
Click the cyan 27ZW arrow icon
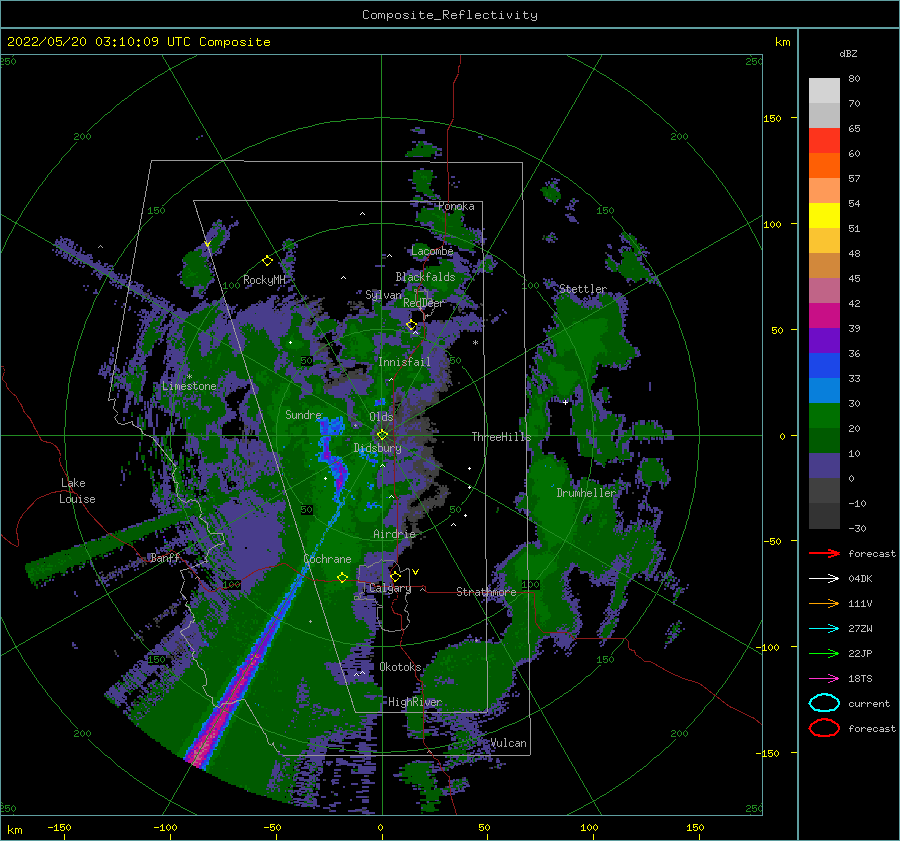click(824, 629)
